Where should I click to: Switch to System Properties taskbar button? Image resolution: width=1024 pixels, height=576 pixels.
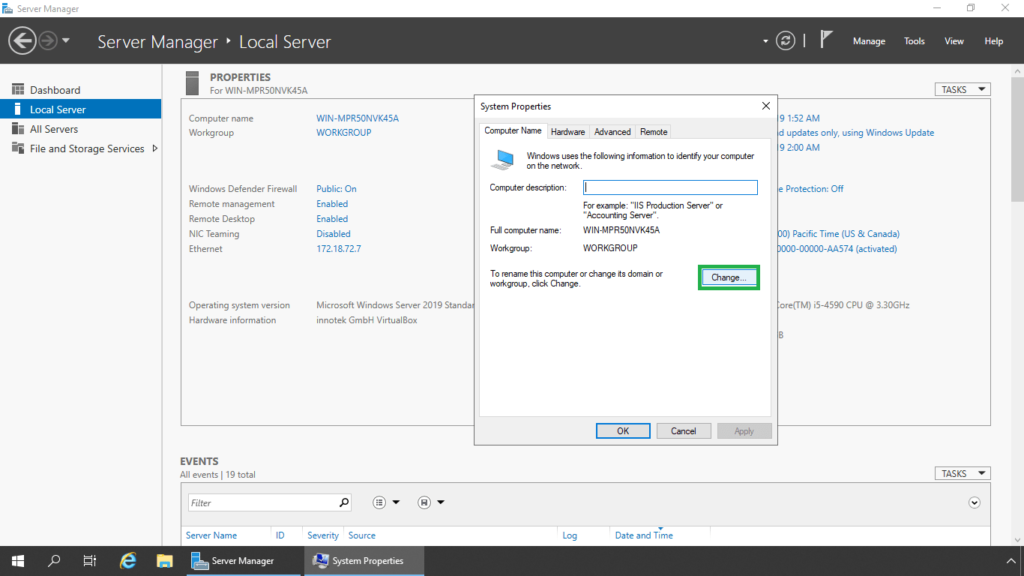pyautogui.click(x=364, y=561)
